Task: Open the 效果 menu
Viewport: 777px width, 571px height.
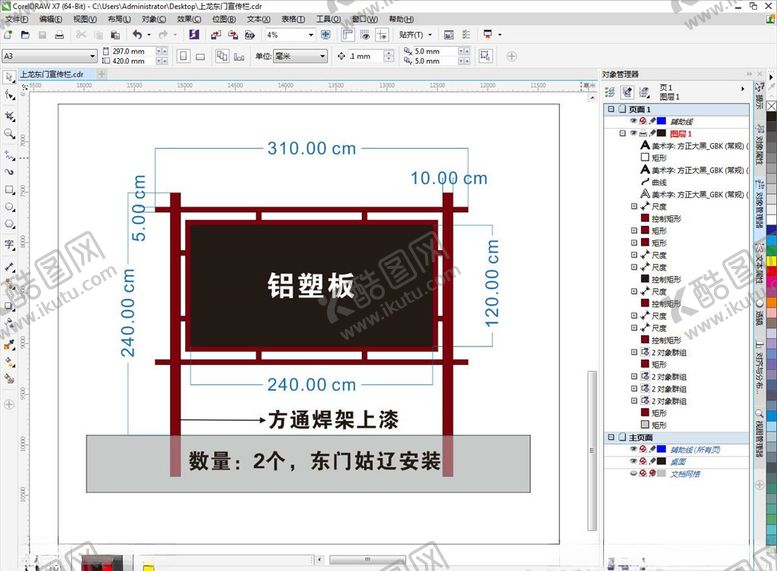Action: 188,19
